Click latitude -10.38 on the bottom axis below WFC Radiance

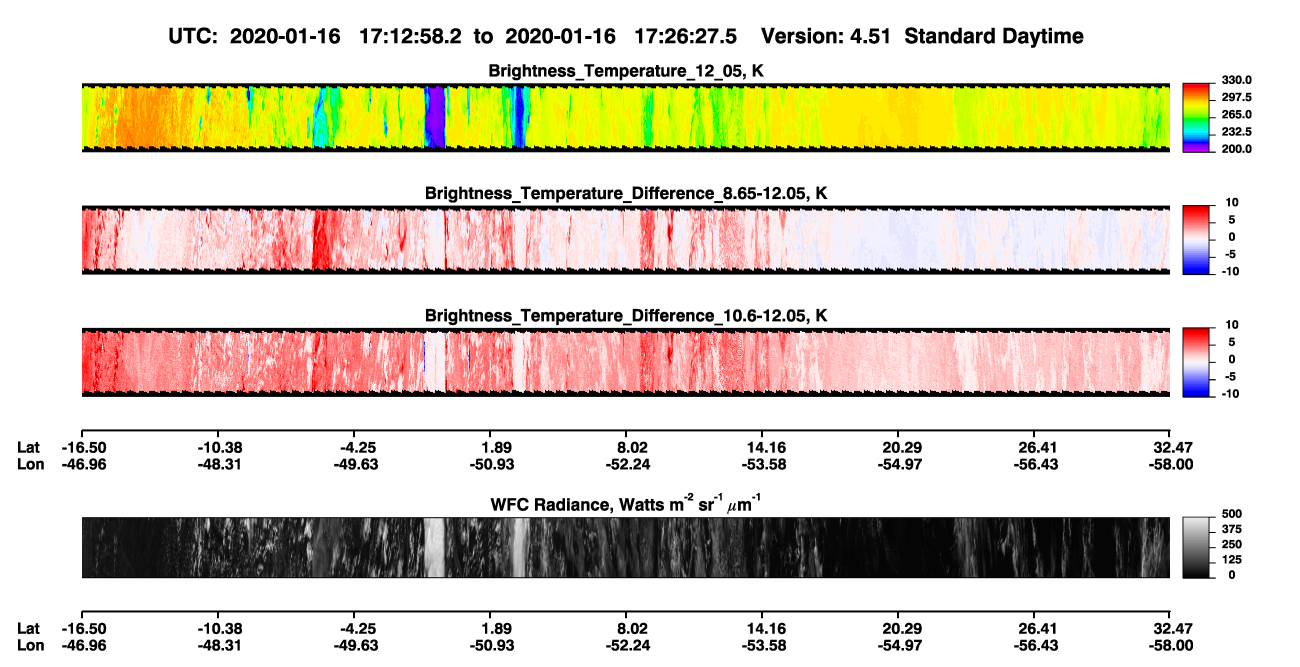(x=220, y=629)
